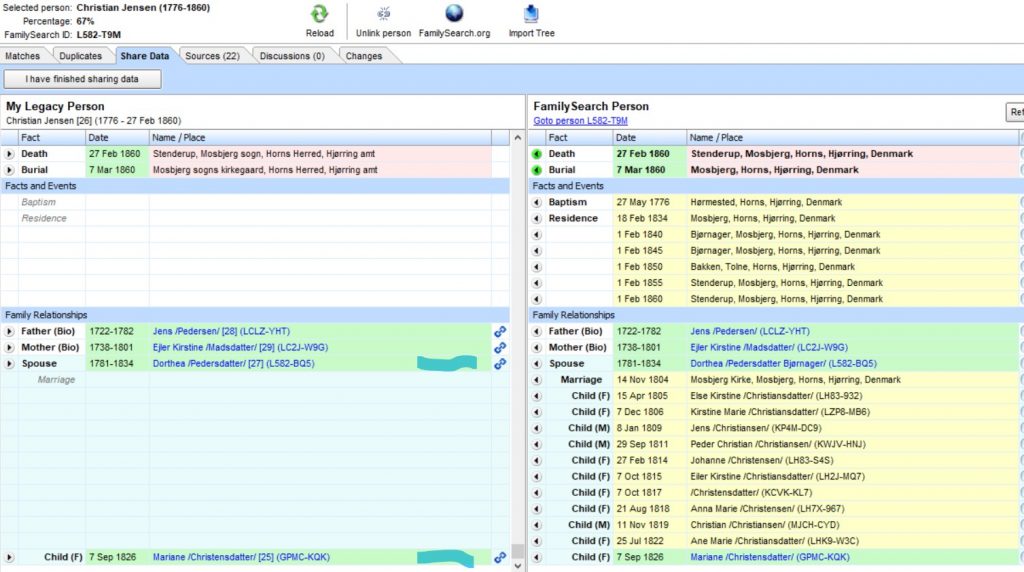1024x572 pixels.
Task: Expand the Legacy Burial row
Action: point(9,170)
